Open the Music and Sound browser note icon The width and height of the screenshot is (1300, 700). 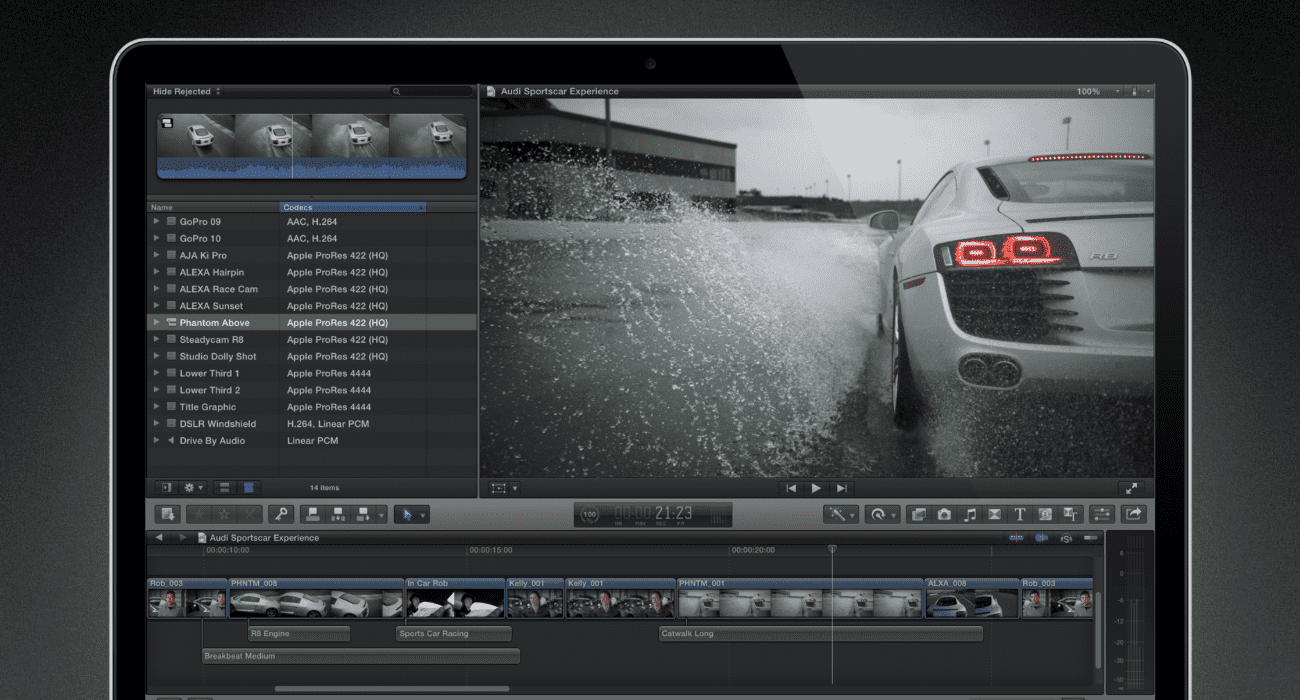click(969, 514)
